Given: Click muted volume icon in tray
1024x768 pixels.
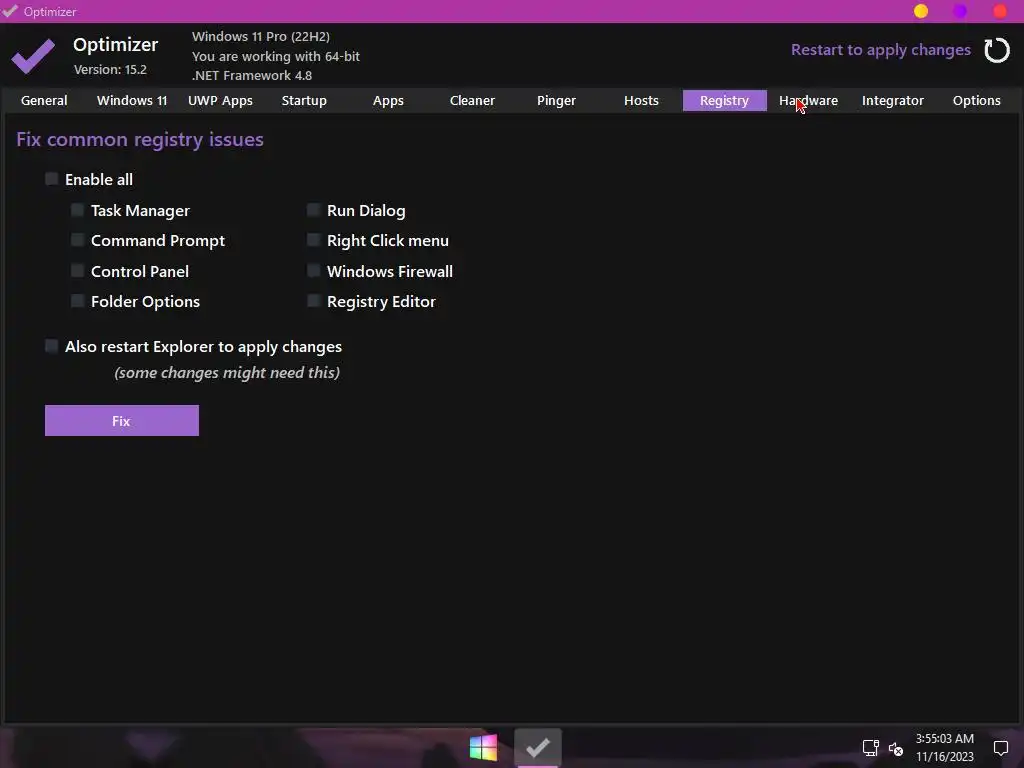Looking at the screenshot, I should [x=896, y=748].
